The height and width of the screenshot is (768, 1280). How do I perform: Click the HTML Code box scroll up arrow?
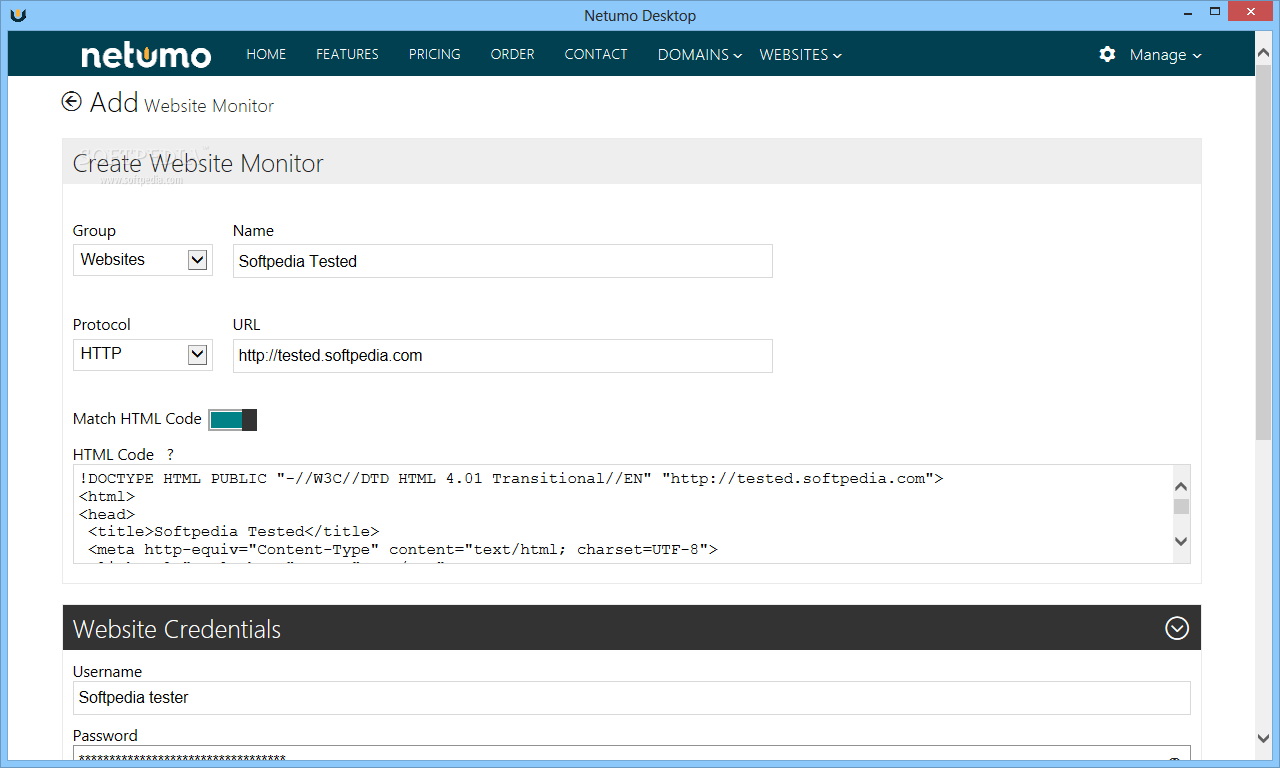[x=1181, y=485]
